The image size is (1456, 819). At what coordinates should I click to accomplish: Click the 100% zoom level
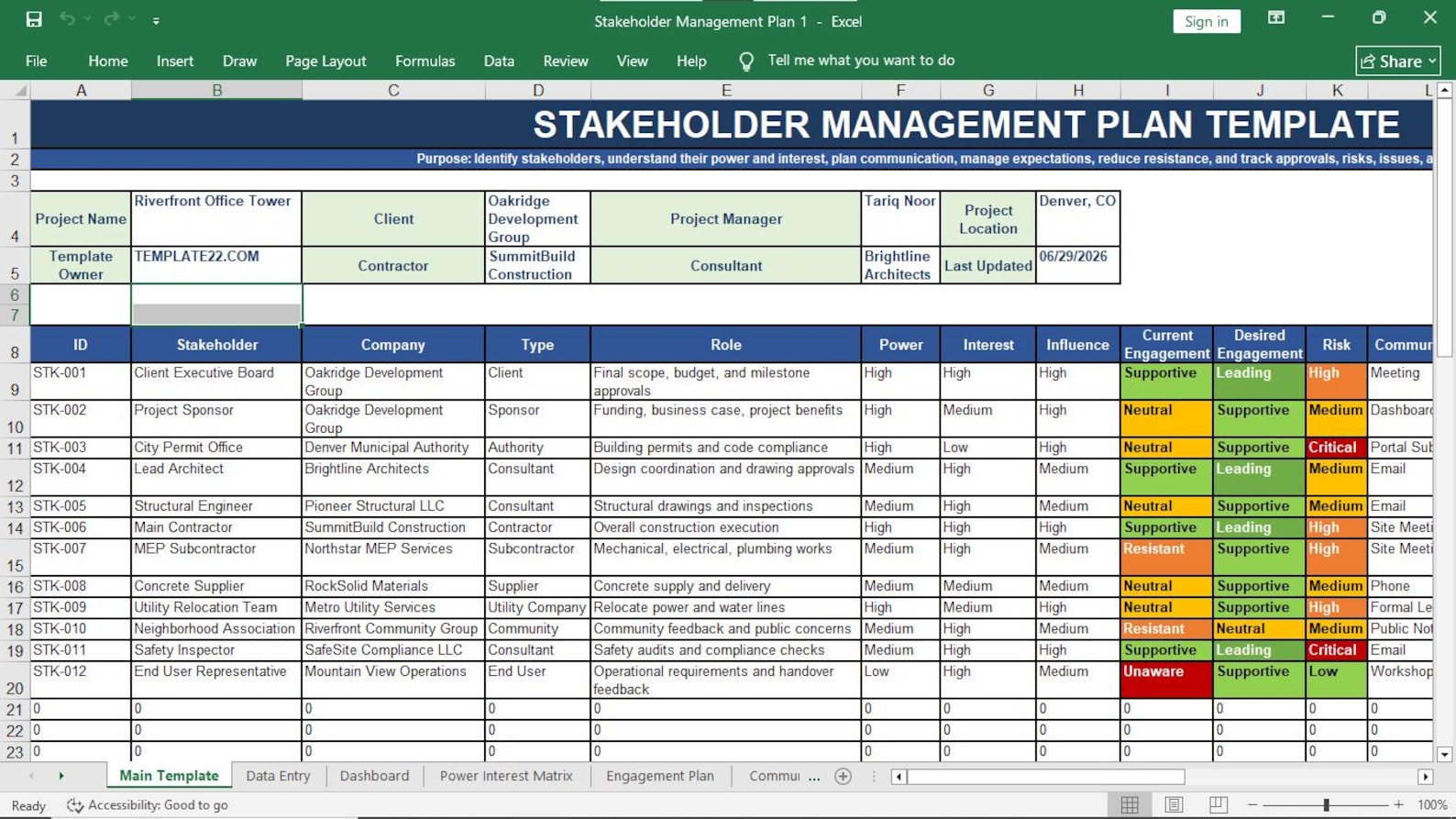click(1432, 805)
